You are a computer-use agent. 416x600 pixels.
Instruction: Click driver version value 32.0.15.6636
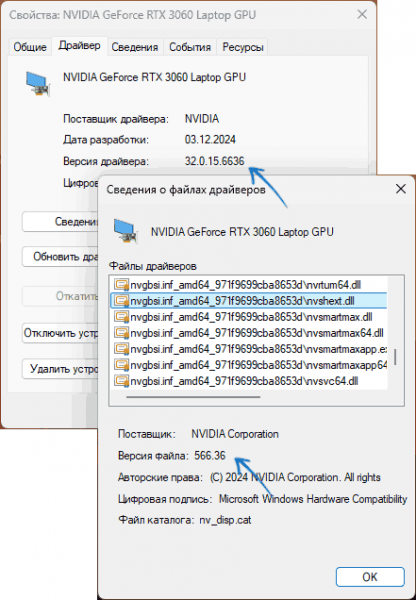[214, 161]
